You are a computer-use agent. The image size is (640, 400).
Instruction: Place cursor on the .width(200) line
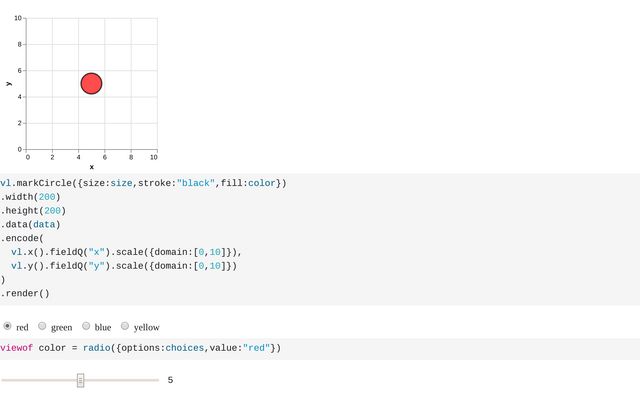click(30, 197)
